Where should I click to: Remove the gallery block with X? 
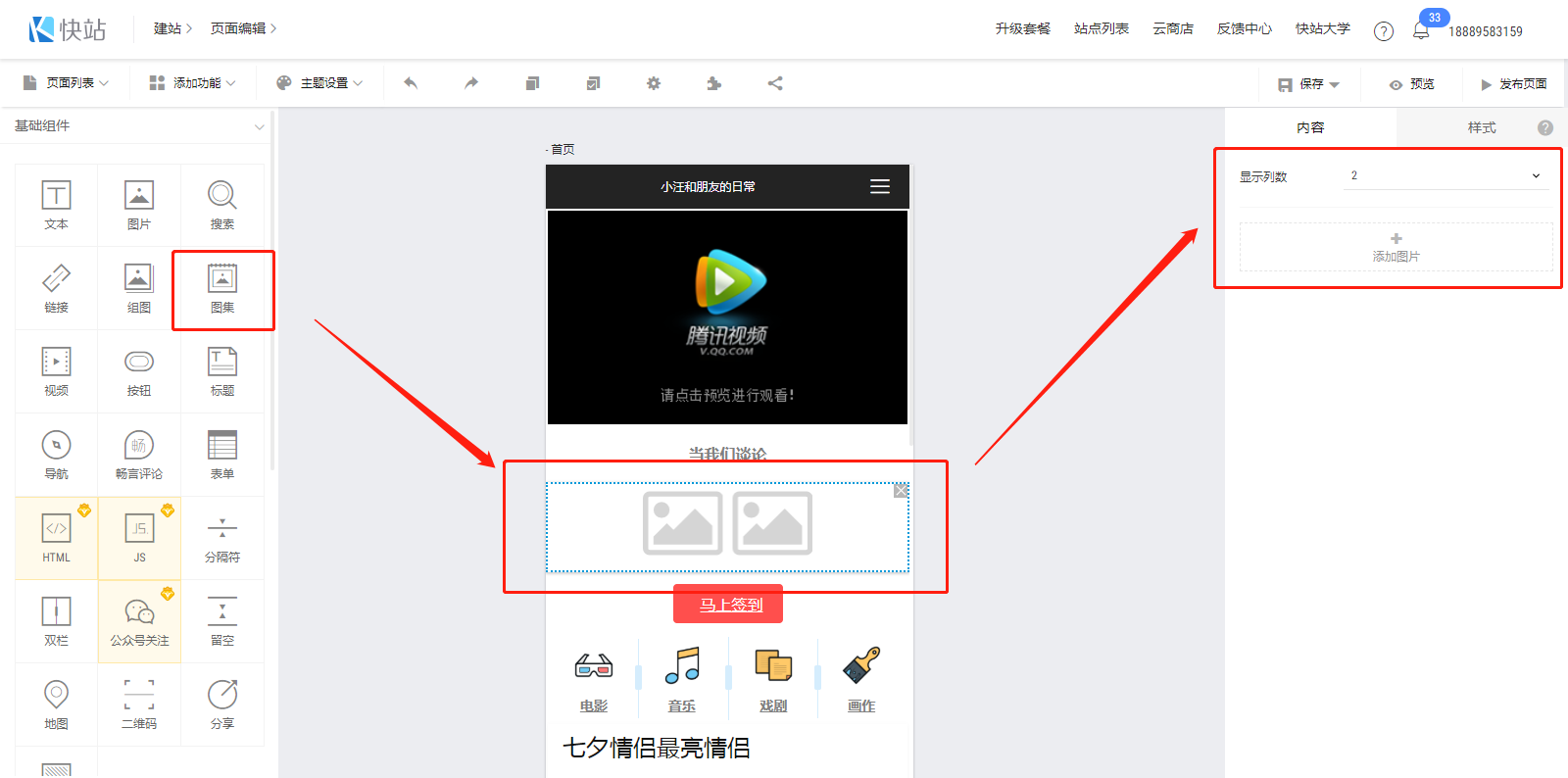click(x=901, y=491)
